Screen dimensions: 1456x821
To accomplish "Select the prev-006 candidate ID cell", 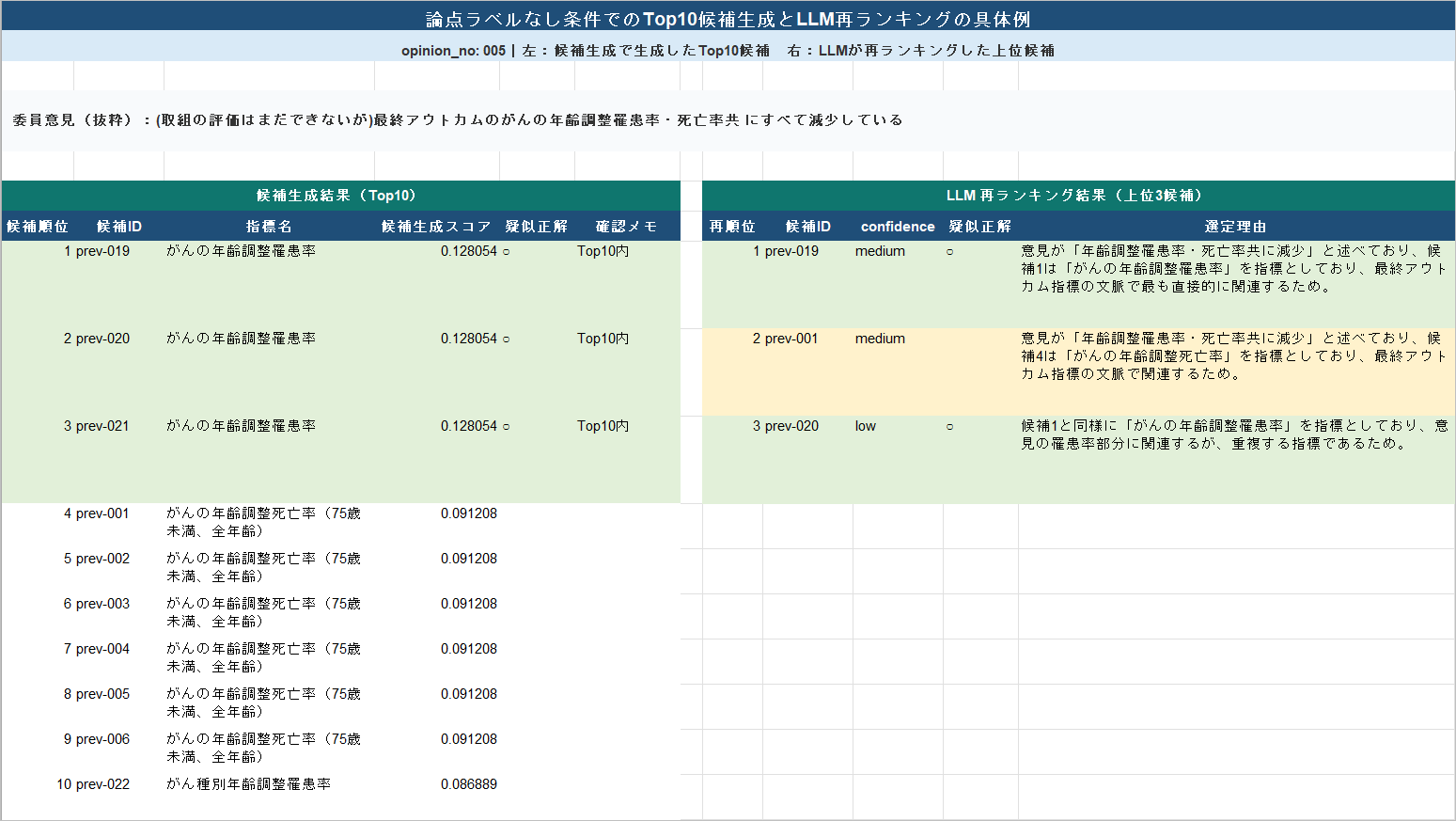I will (102, 739).
